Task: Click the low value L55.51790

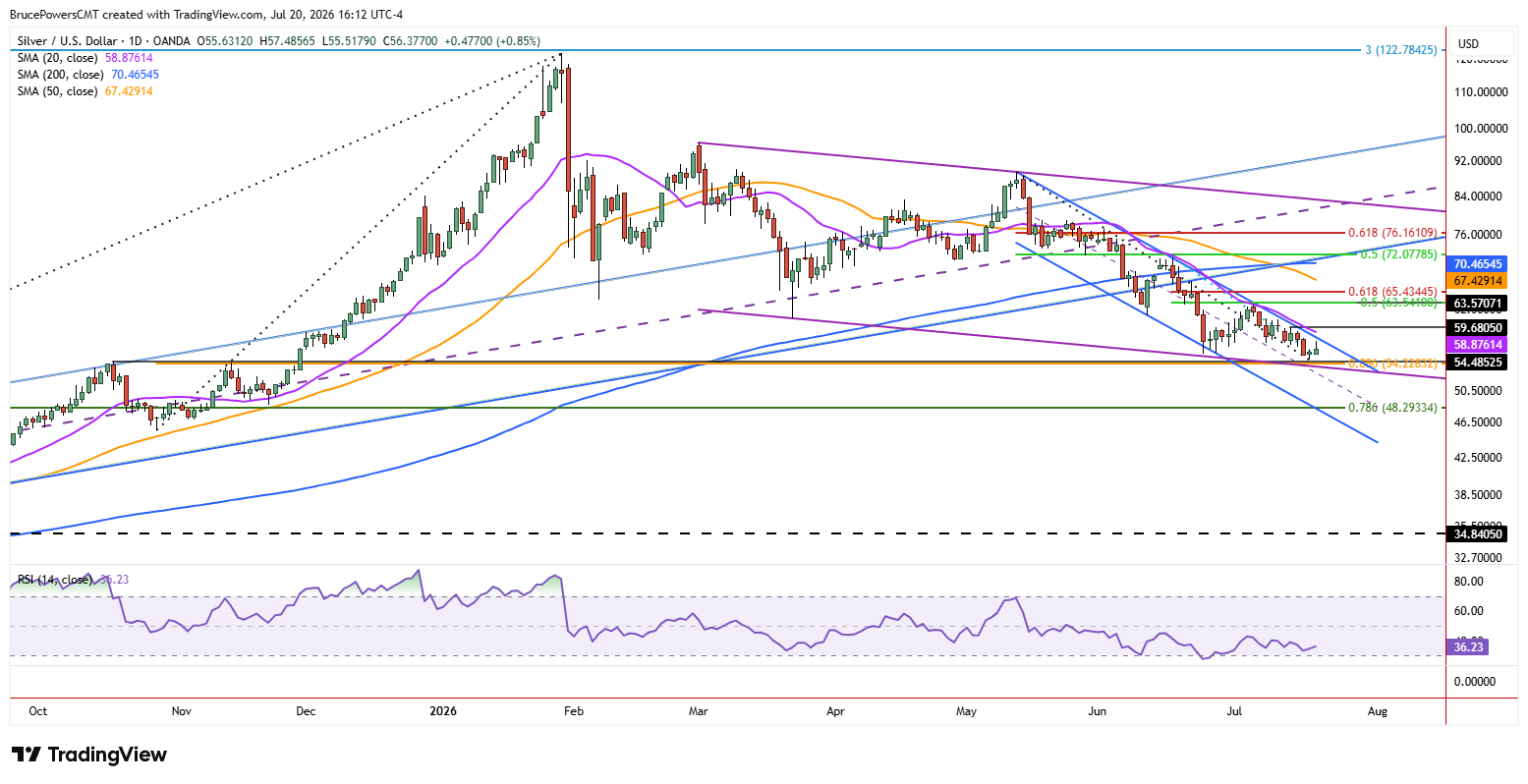Action: click(348, 41)
